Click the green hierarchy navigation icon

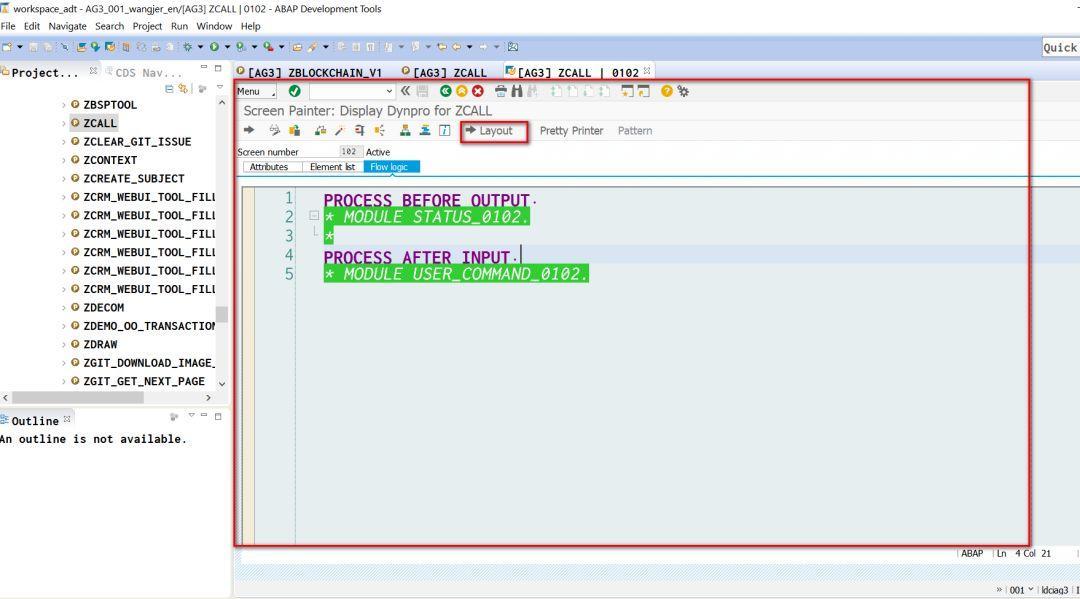pyautogui.click(x=405, y=130)
